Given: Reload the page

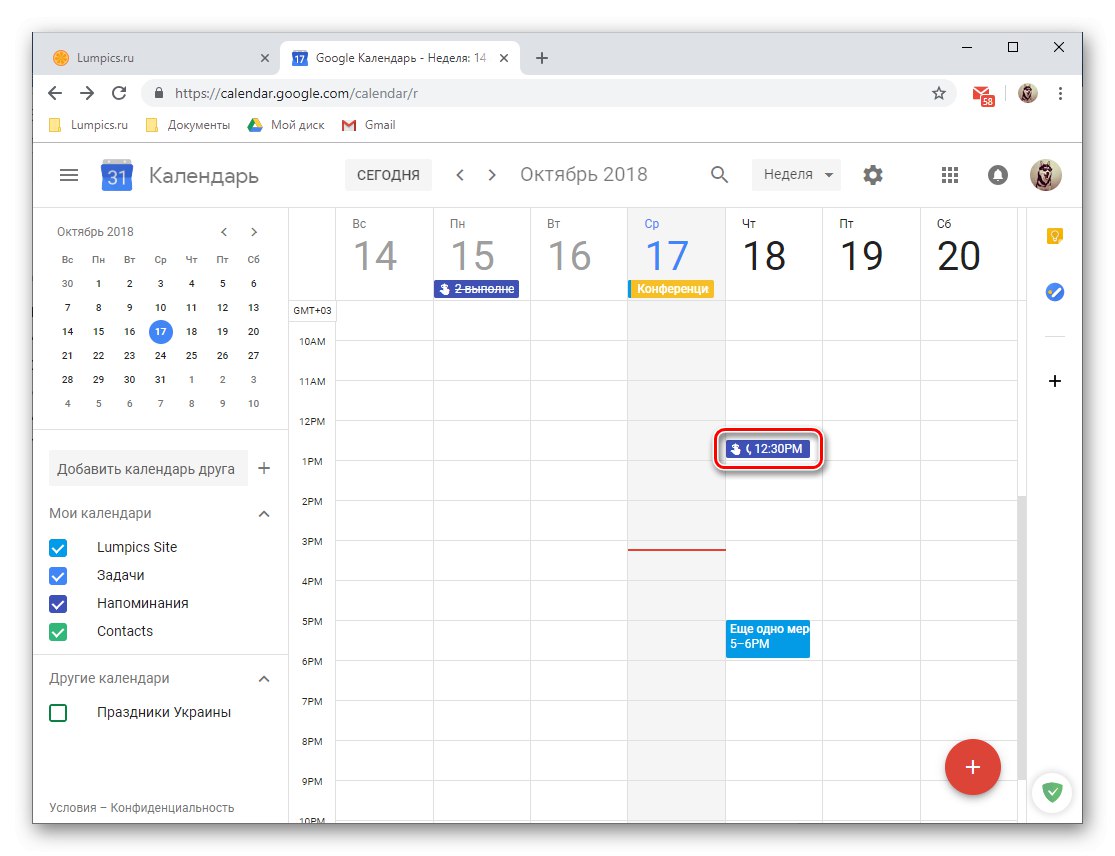Looking at the screenshot, I should (x=119, y=93).
